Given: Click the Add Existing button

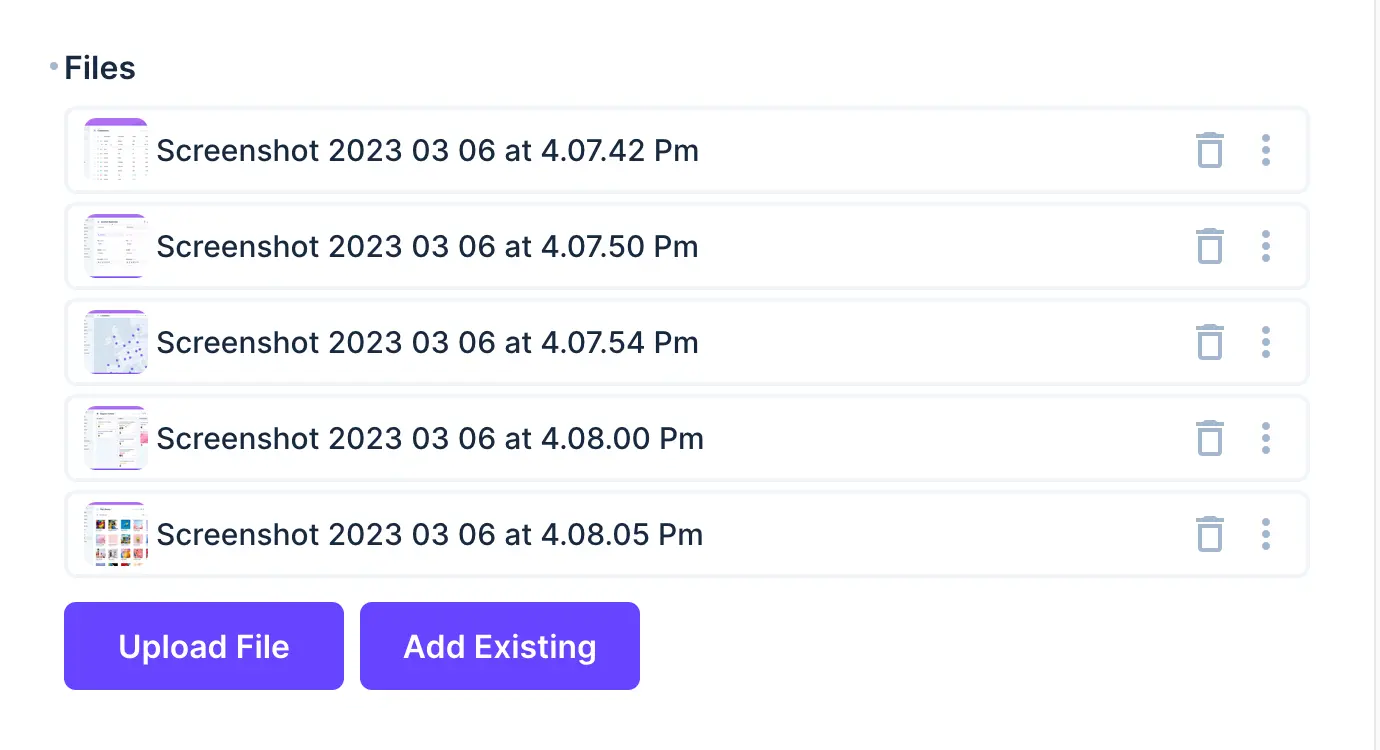Looking at the screenshot, I should (x=500, y=646).
